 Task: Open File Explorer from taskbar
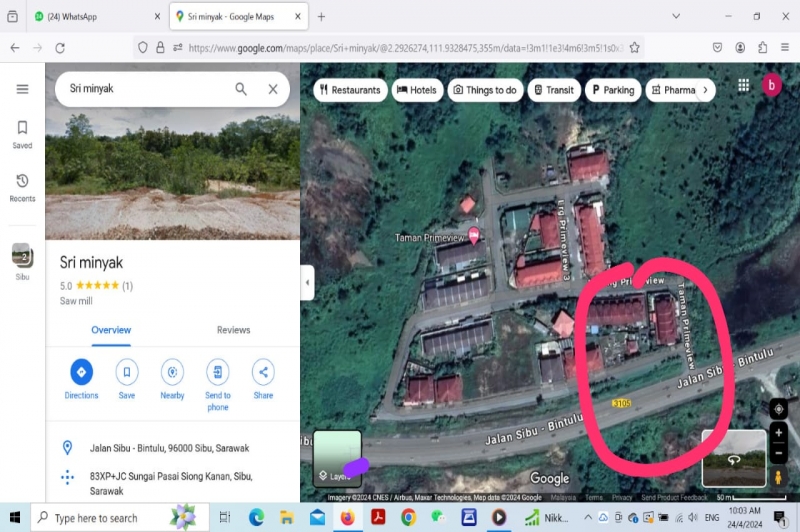pyautogui.click(x=287, y=518)
